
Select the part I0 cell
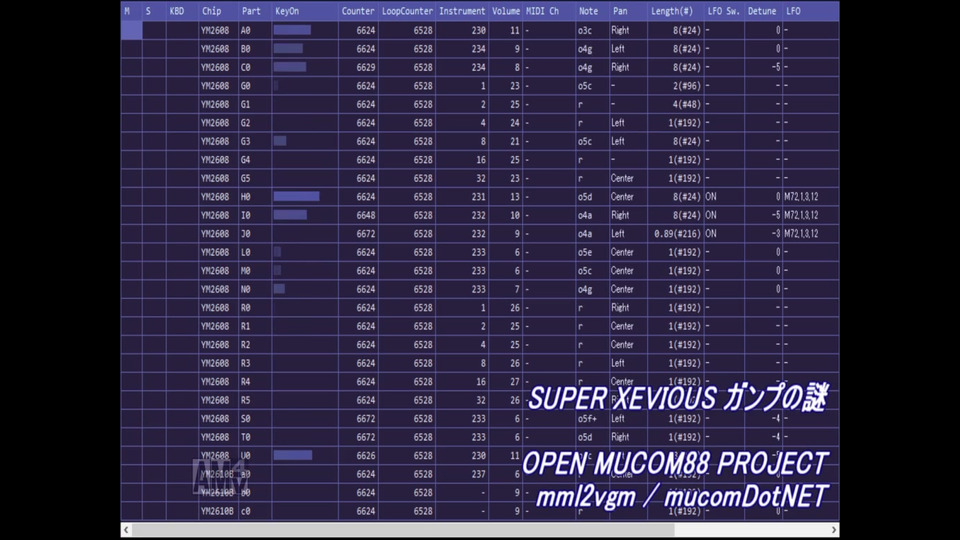coord(255,215)
